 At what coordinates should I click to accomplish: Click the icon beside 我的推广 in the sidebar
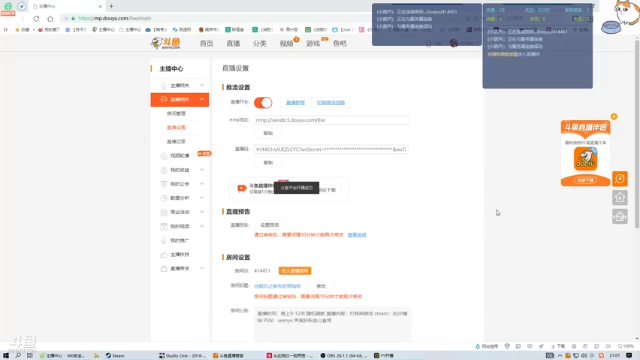click(x=164, y=240)
